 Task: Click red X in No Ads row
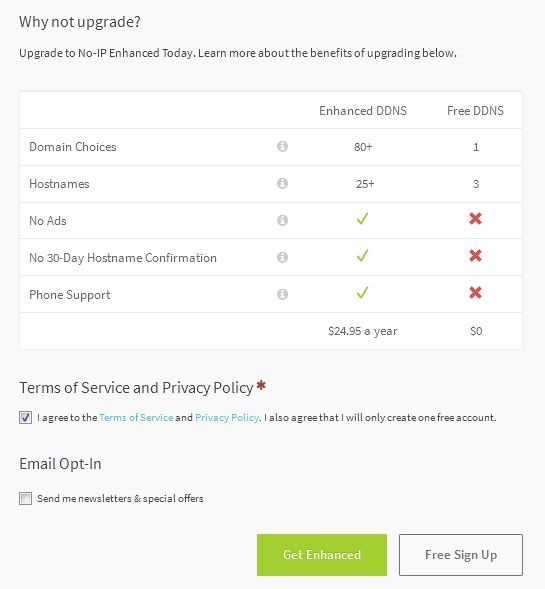click(x=476, y=219)
